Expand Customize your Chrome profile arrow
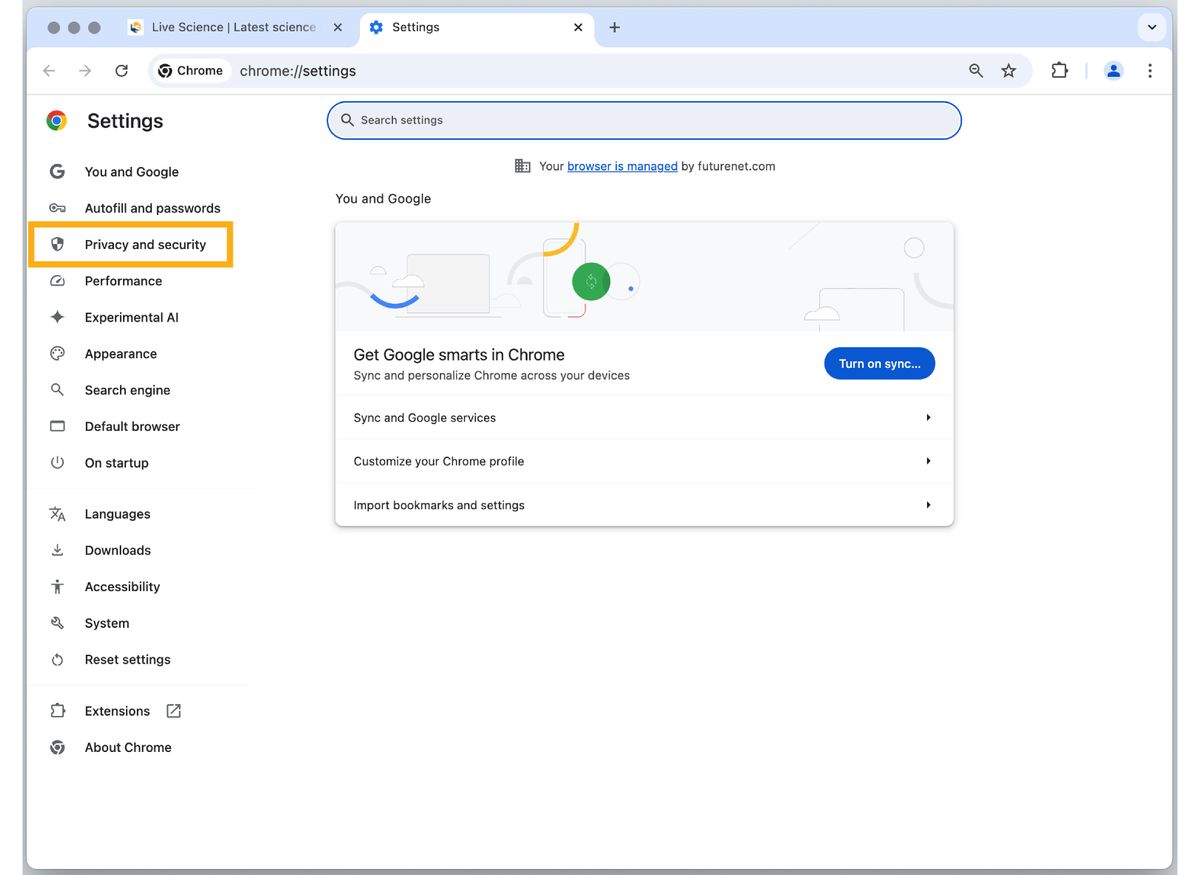 tap(928, 461)
